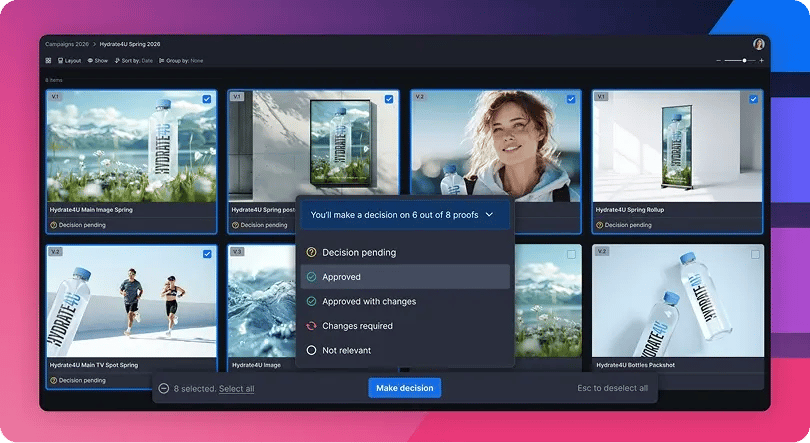Select Decision pending option
810x443 pixels.
[405, 252]
